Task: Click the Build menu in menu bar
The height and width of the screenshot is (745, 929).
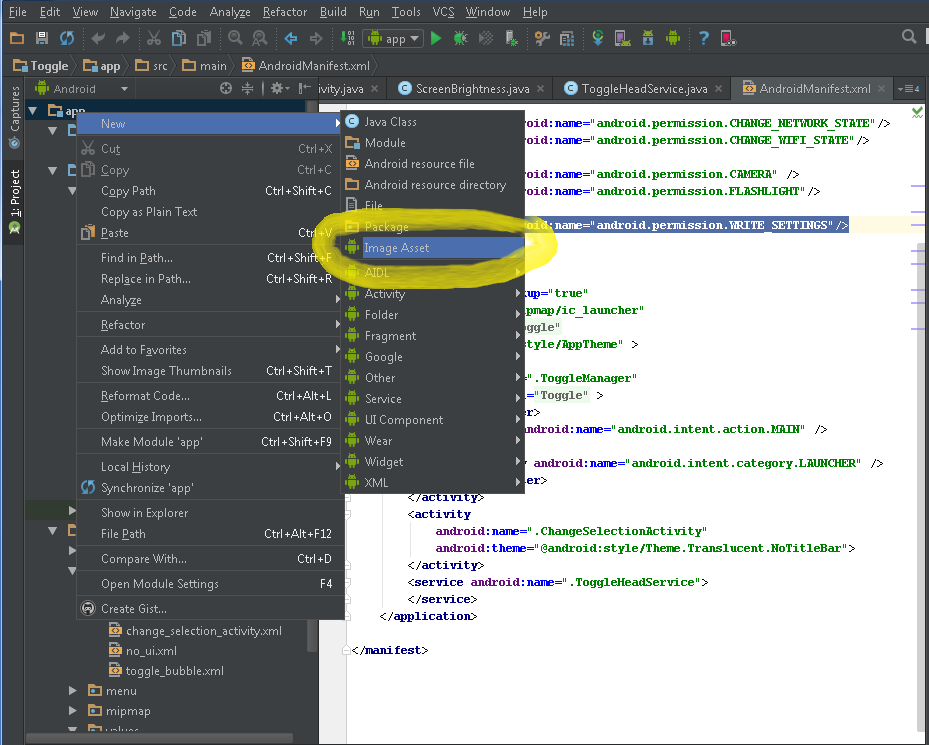Action: point(333,12)
